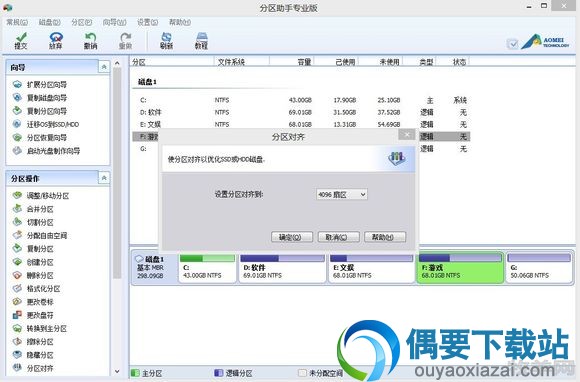Sort by 文件系统 column header
Screen dimensions: 580x382
(242, 62)
